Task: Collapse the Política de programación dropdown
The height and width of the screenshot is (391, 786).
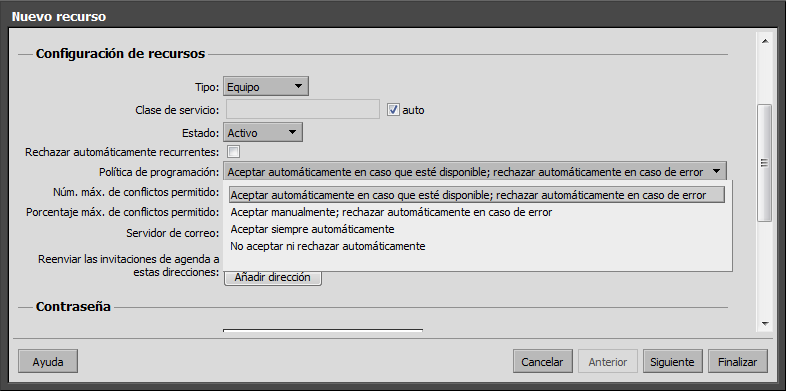Action: click(x=475, y=172)
